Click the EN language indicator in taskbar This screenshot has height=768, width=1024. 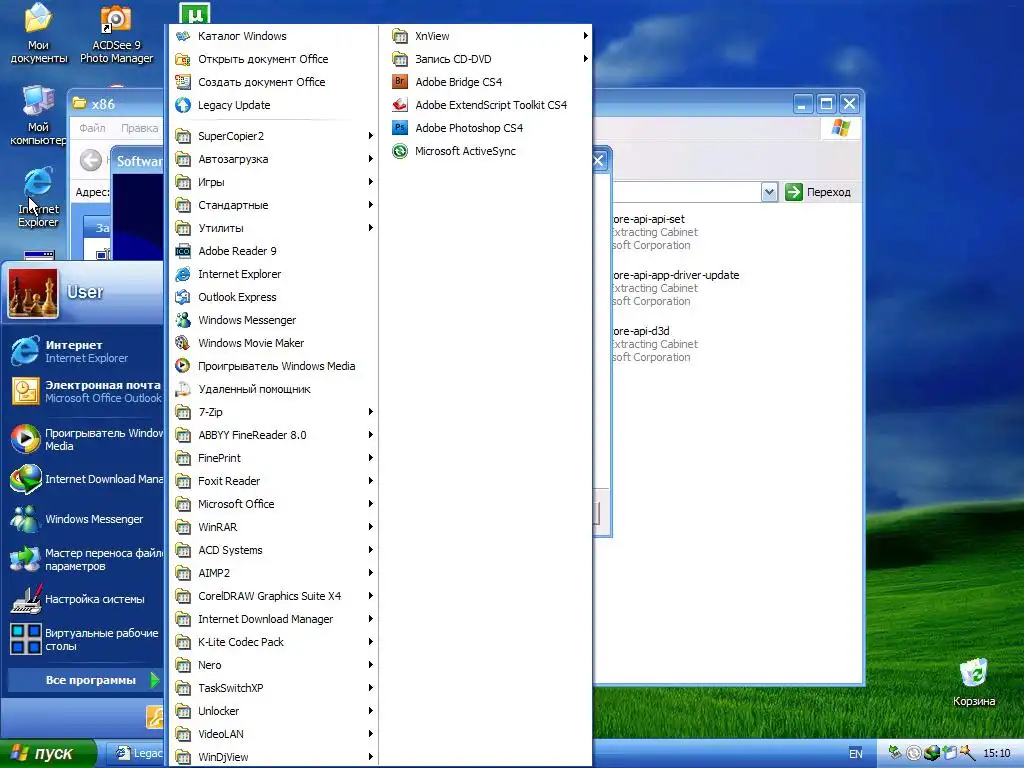(x=856, y=754)
